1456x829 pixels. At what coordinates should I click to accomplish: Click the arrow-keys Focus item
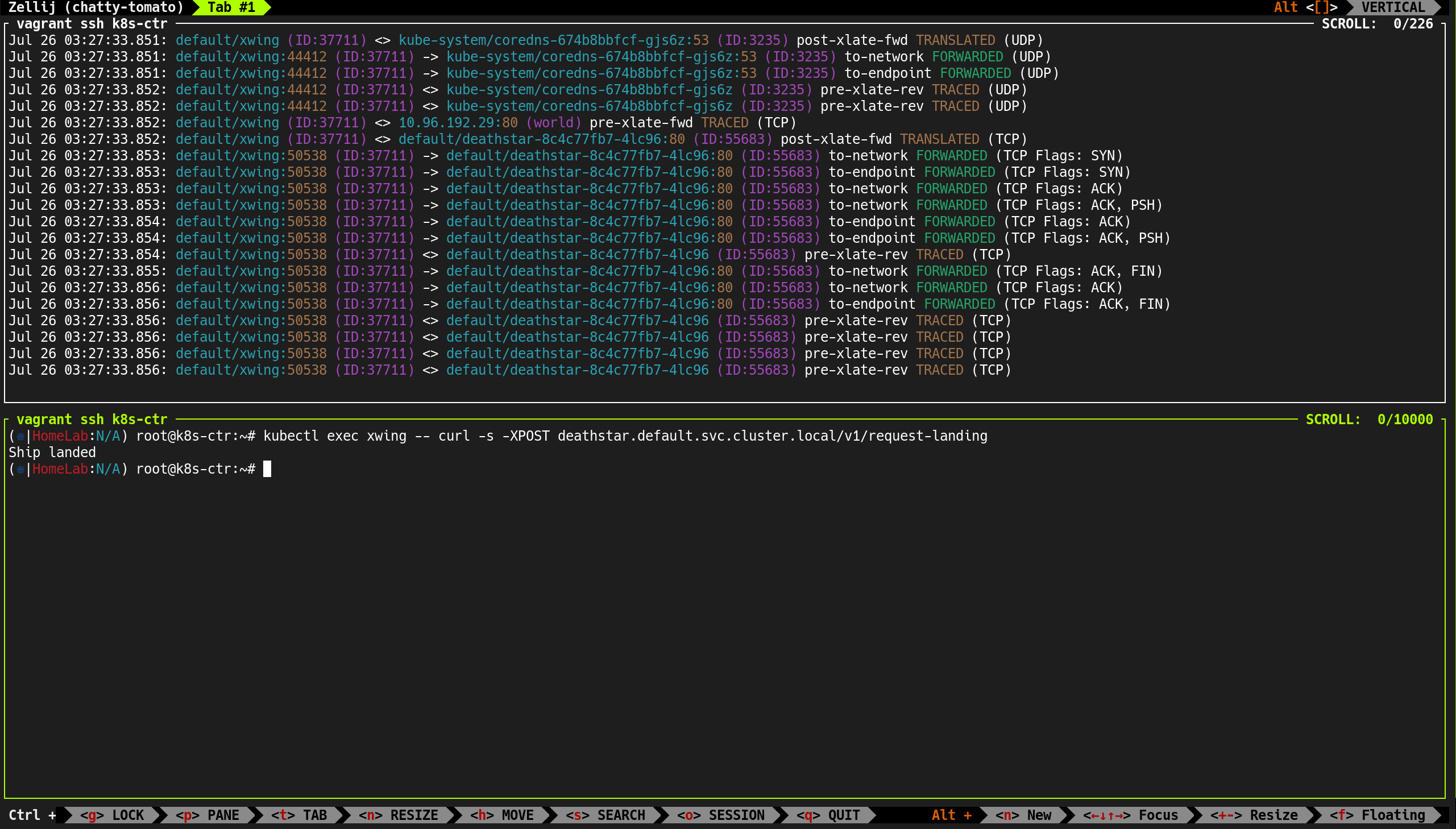1130,815
